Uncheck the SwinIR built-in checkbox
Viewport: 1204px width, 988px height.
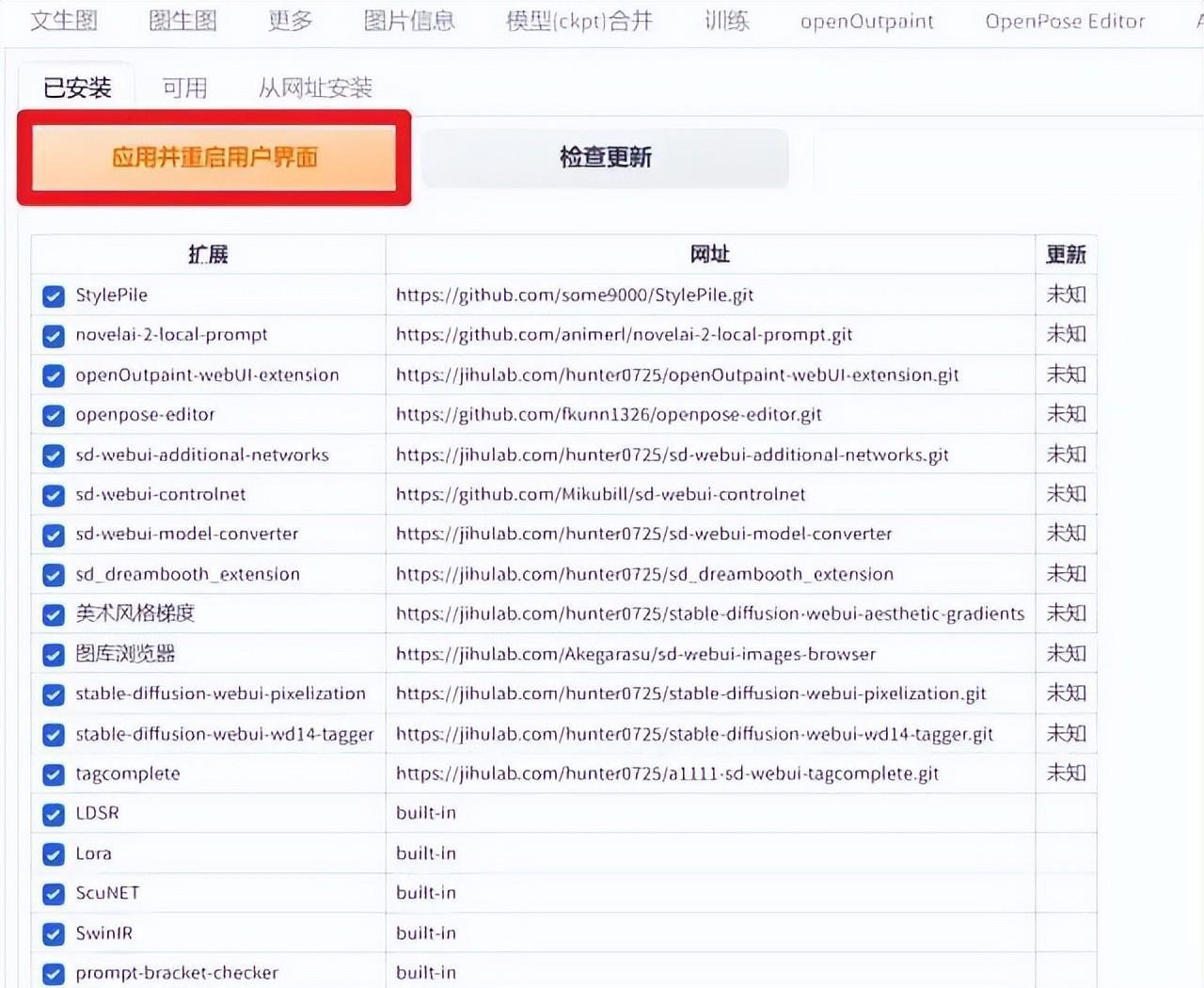point(54,934)
